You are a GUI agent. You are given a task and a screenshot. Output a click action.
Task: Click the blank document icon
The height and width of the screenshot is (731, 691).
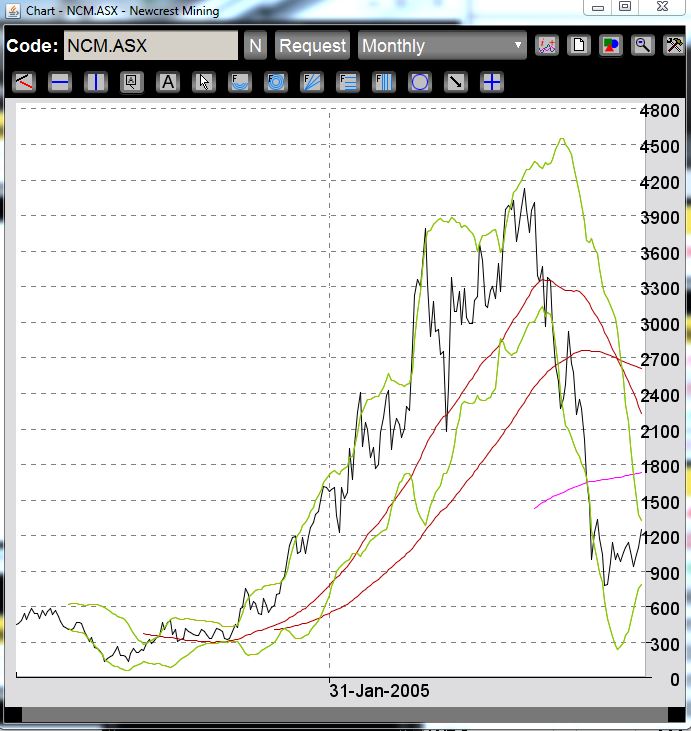(x=579, y=45)
